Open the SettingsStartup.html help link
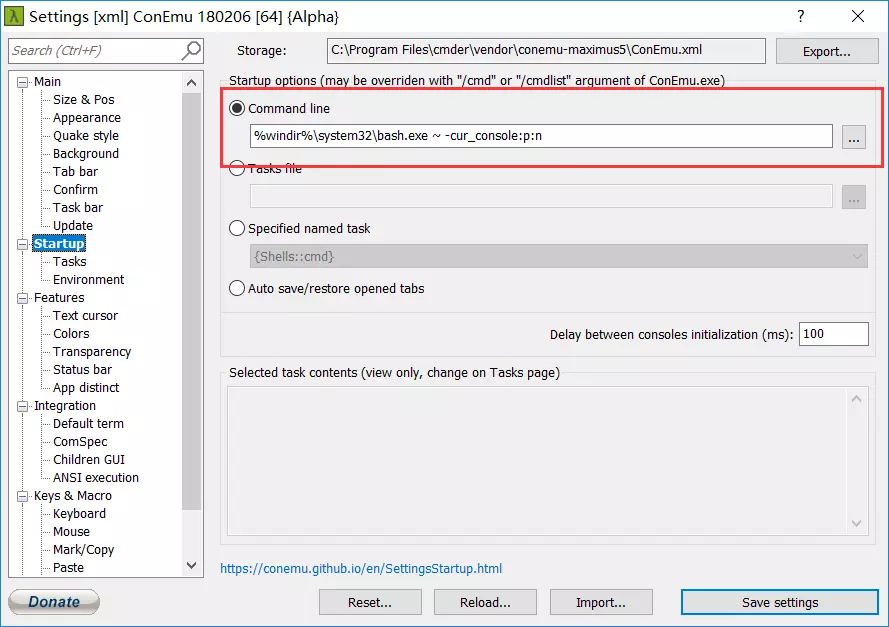The image size is (889, 627). tap(361, 569)
